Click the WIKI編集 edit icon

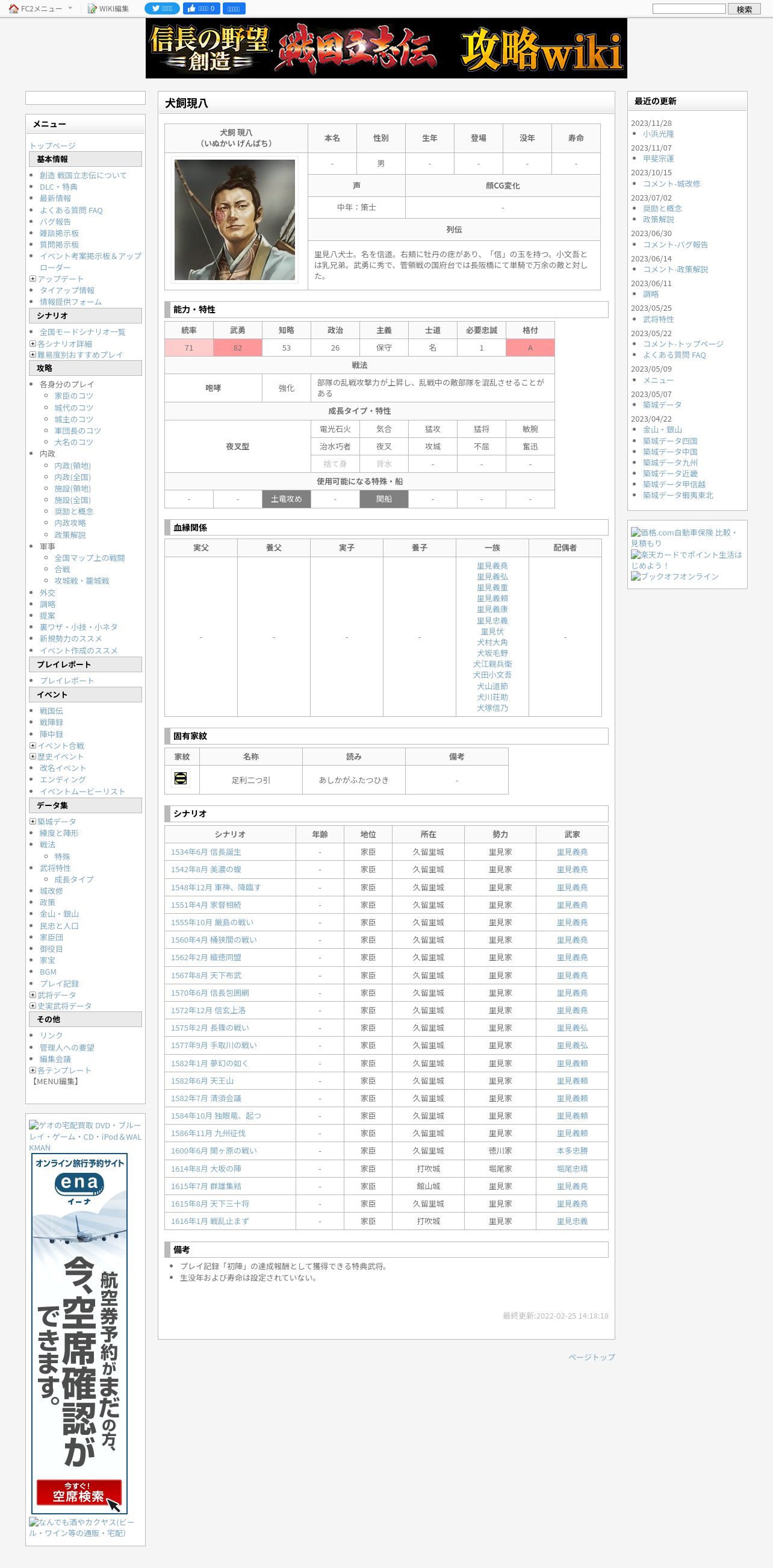coord(92,8)
